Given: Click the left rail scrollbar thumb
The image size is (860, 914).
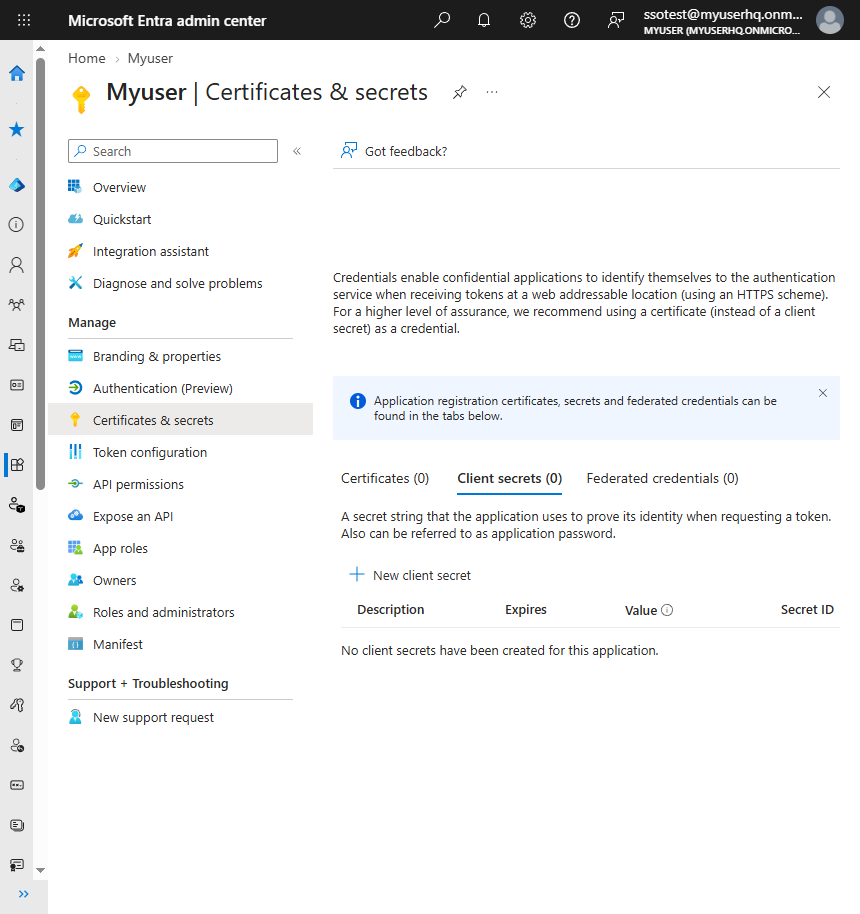Looking at the screenshot, I should coord(40,274).
